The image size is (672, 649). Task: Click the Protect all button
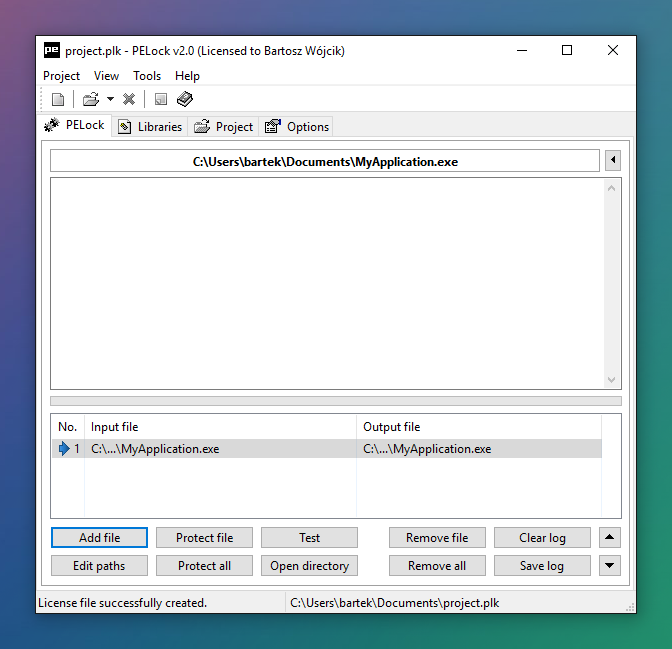pos(204,565)
